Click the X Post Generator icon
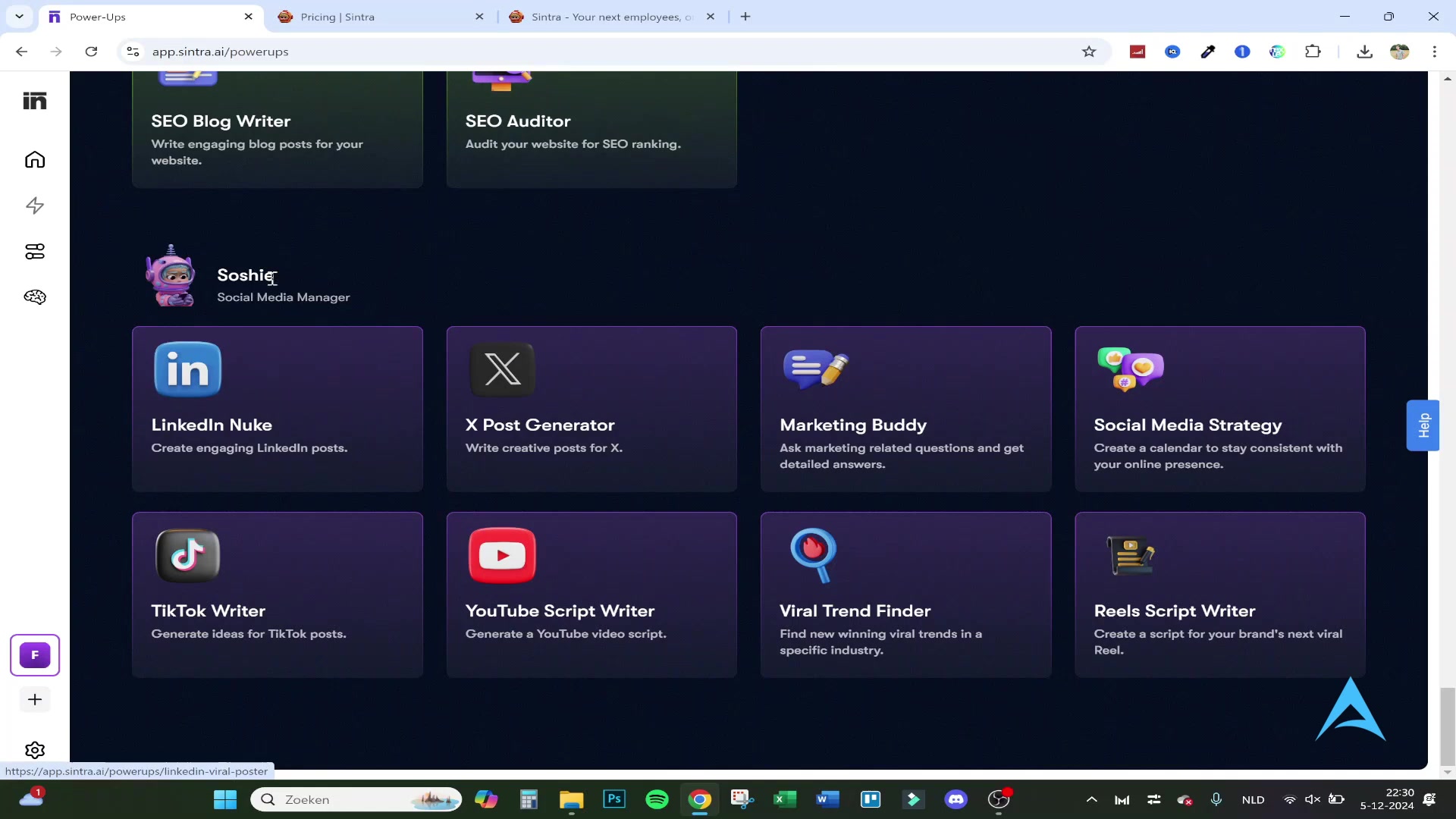 pyautogui.click(x=502, y=369)
